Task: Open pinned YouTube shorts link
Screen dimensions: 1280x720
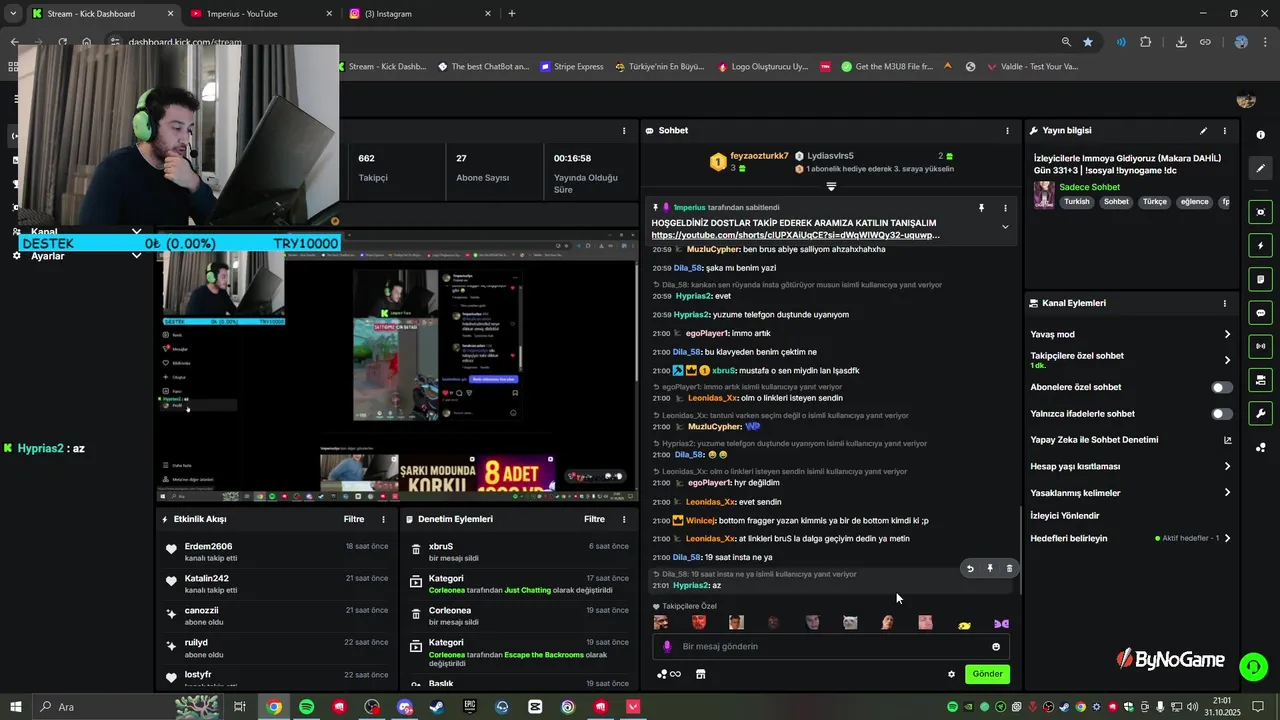Action: pyautogui.click(x=796, y=235)
